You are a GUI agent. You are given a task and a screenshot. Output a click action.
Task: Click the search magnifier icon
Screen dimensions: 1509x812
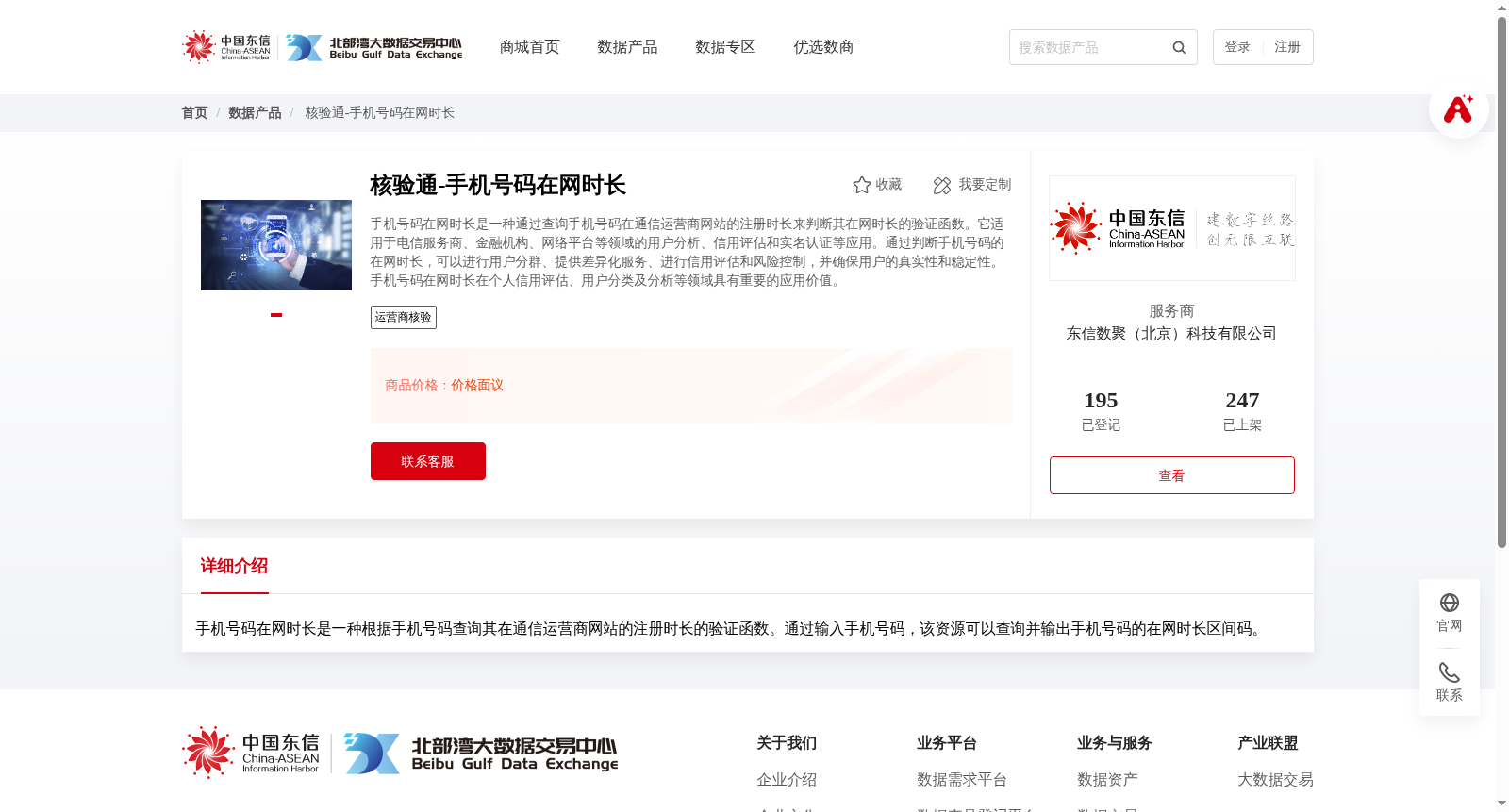(x=1179, y=47)
